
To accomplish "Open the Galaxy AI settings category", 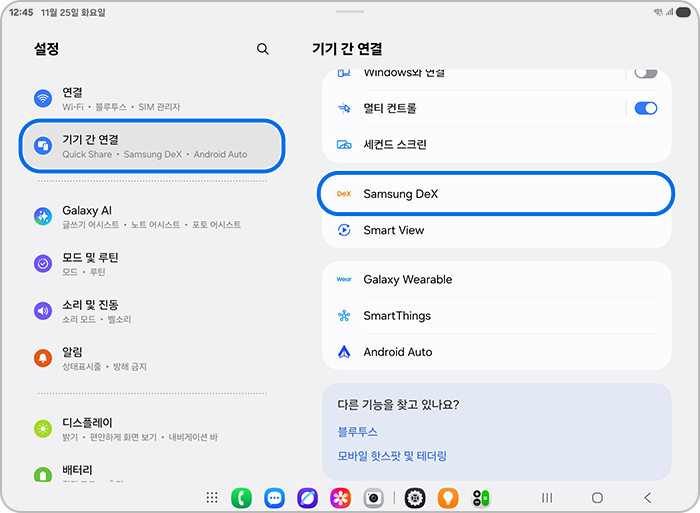I will coord(152,217).
